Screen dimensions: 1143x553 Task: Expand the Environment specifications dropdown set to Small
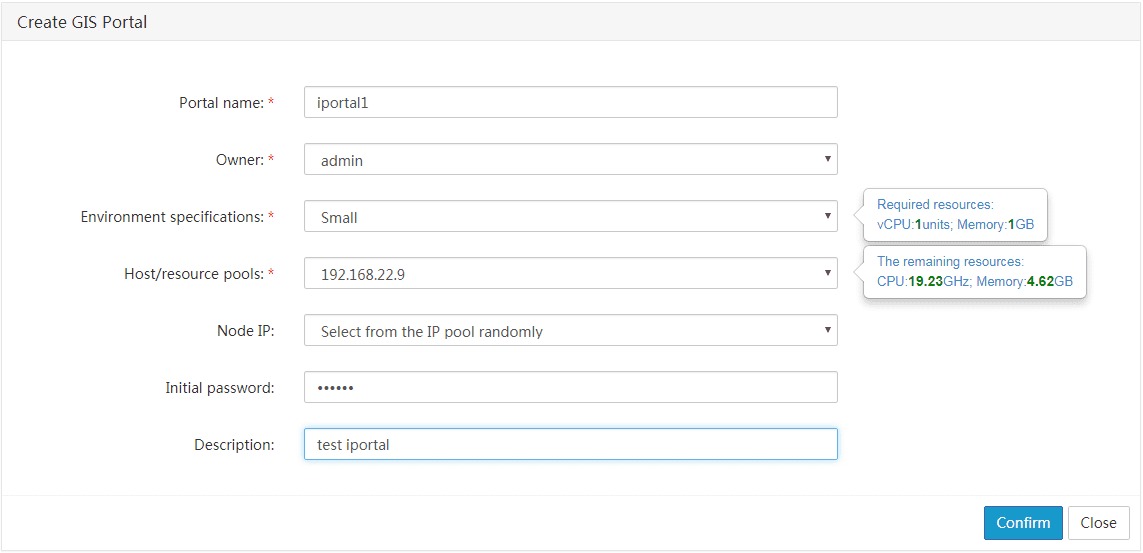pos(571,216)
